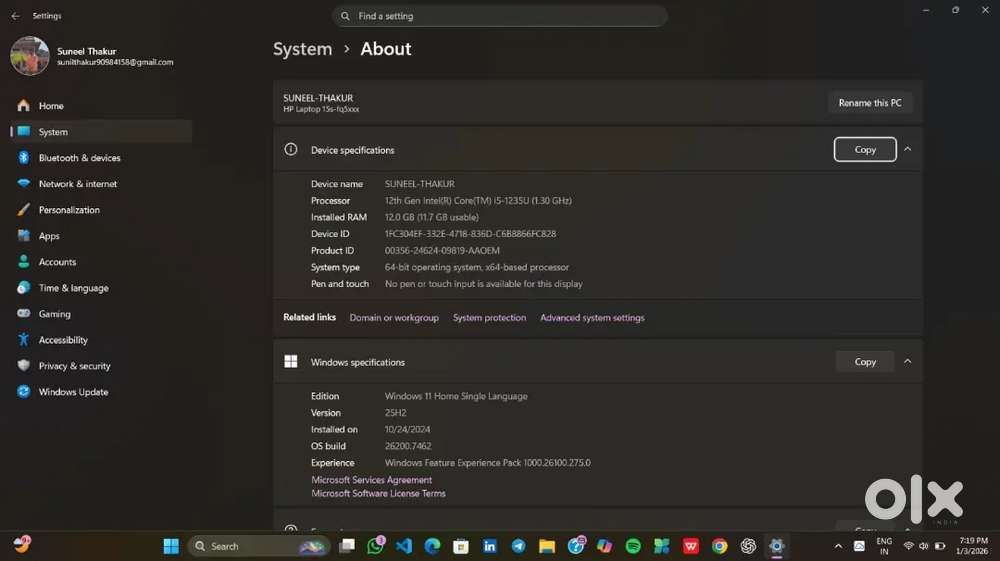The width and height of the screenshot is (1000, 561).
Task: Launch Spotify from the taskbar
Action: tap(633, 546)
